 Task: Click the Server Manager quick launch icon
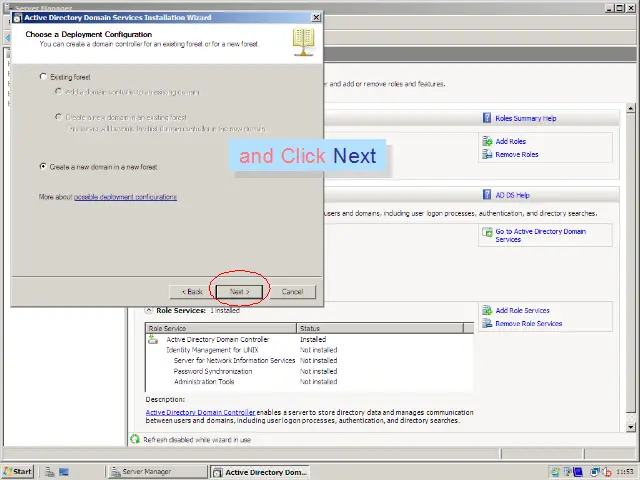tap(50, 472)
